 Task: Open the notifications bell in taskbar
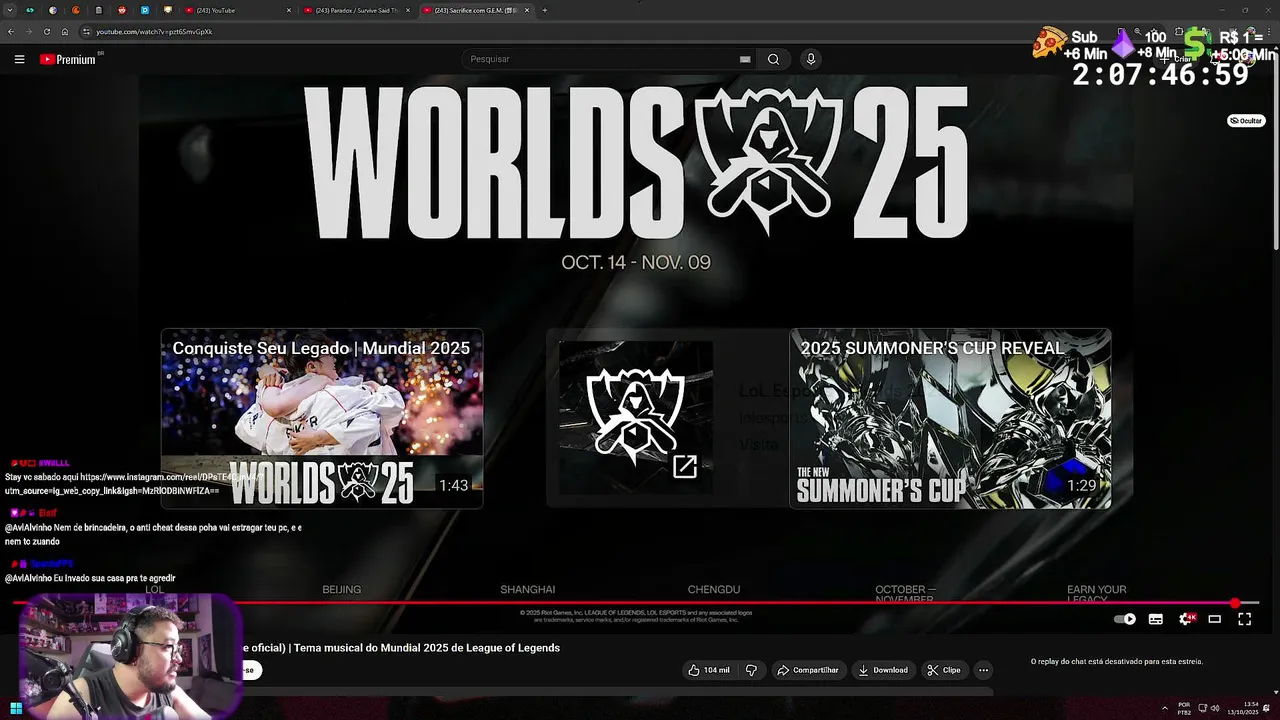(x=1267, y=709)
